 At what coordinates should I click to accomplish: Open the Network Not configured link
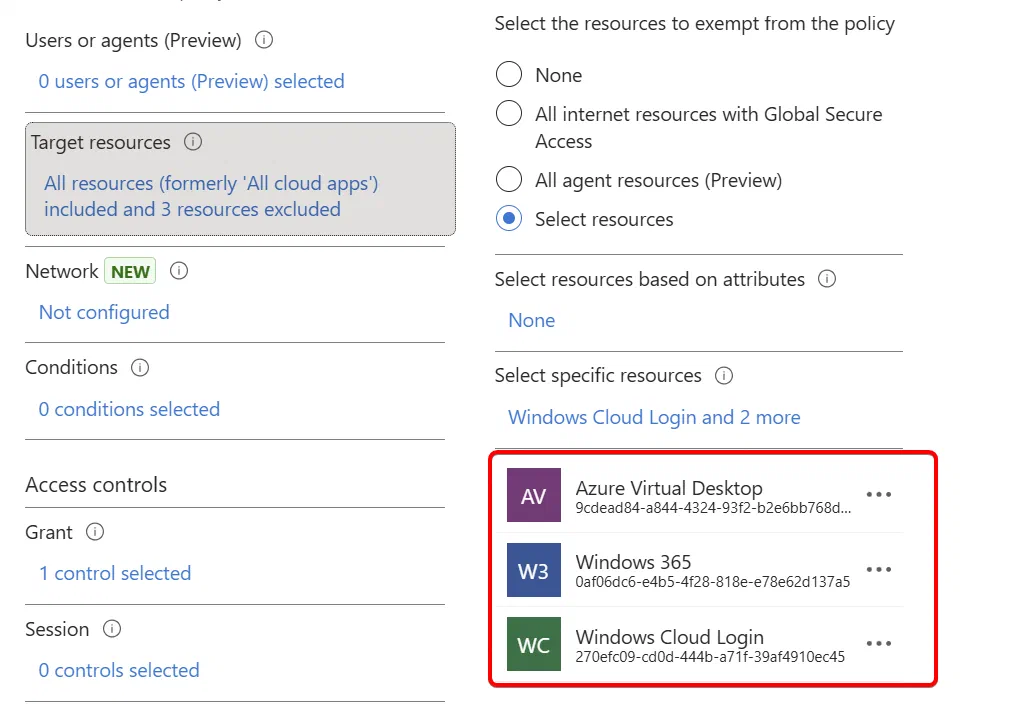click(x=104, y=312)
